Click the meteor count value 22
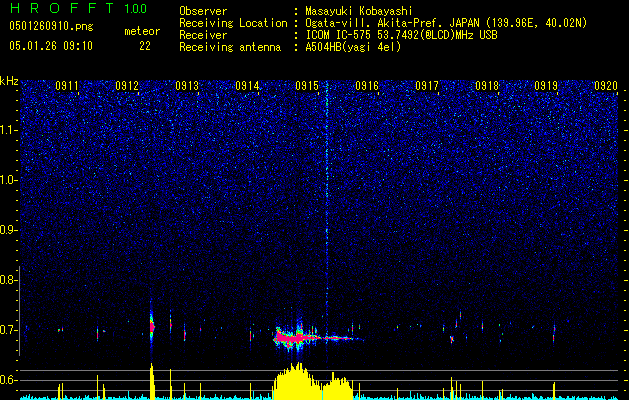This screenshot has height=400, width=629. (145, 46)
